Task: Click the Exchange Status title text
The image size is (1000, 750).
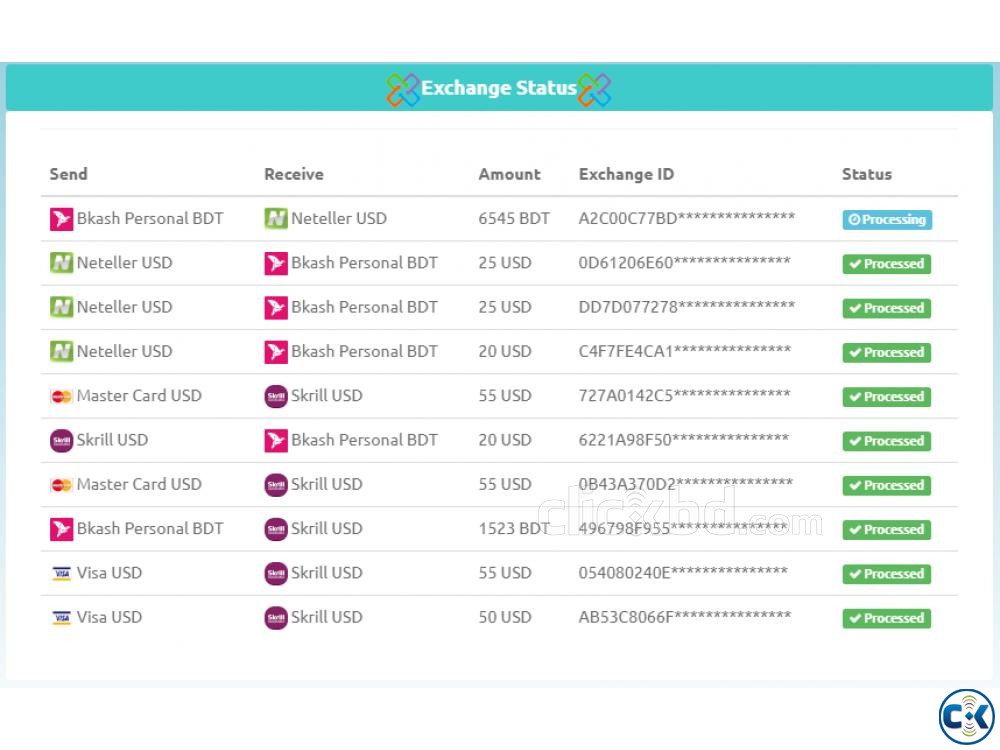Action: (499, 88)
